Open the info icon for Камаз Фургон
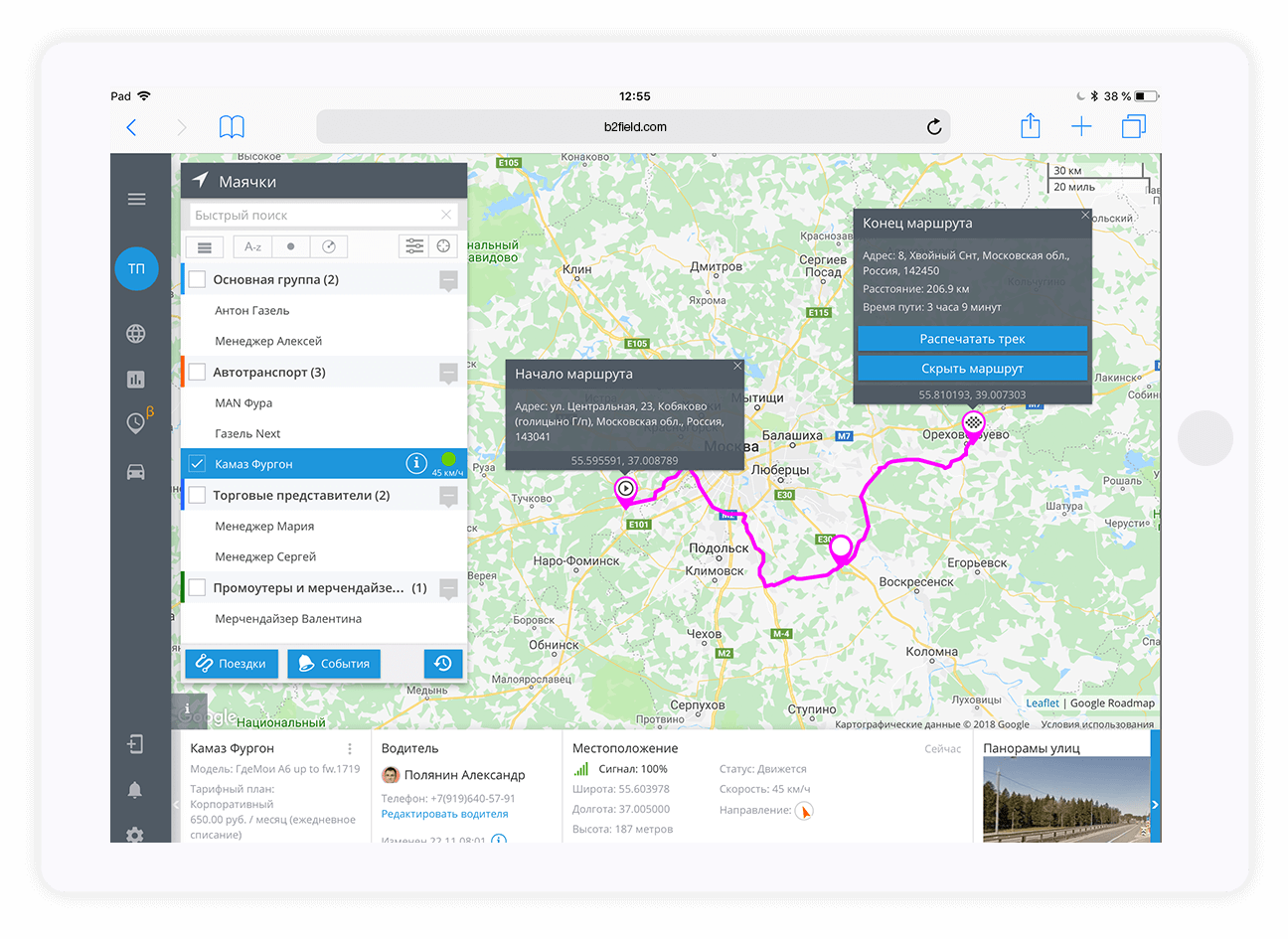The width and height of the screenshot is (1288, 939). tap(416, 463)
